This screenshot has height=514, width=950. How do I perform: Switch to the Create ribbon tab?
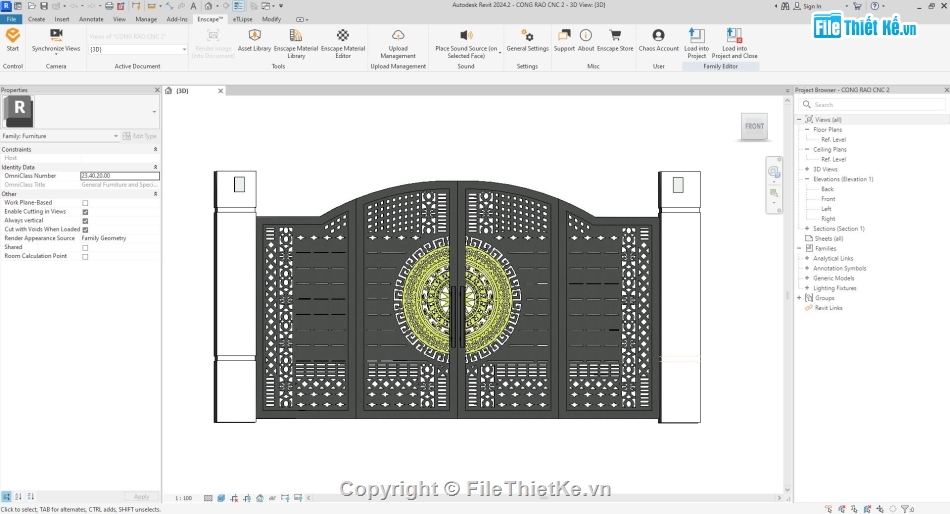point(36,19)
